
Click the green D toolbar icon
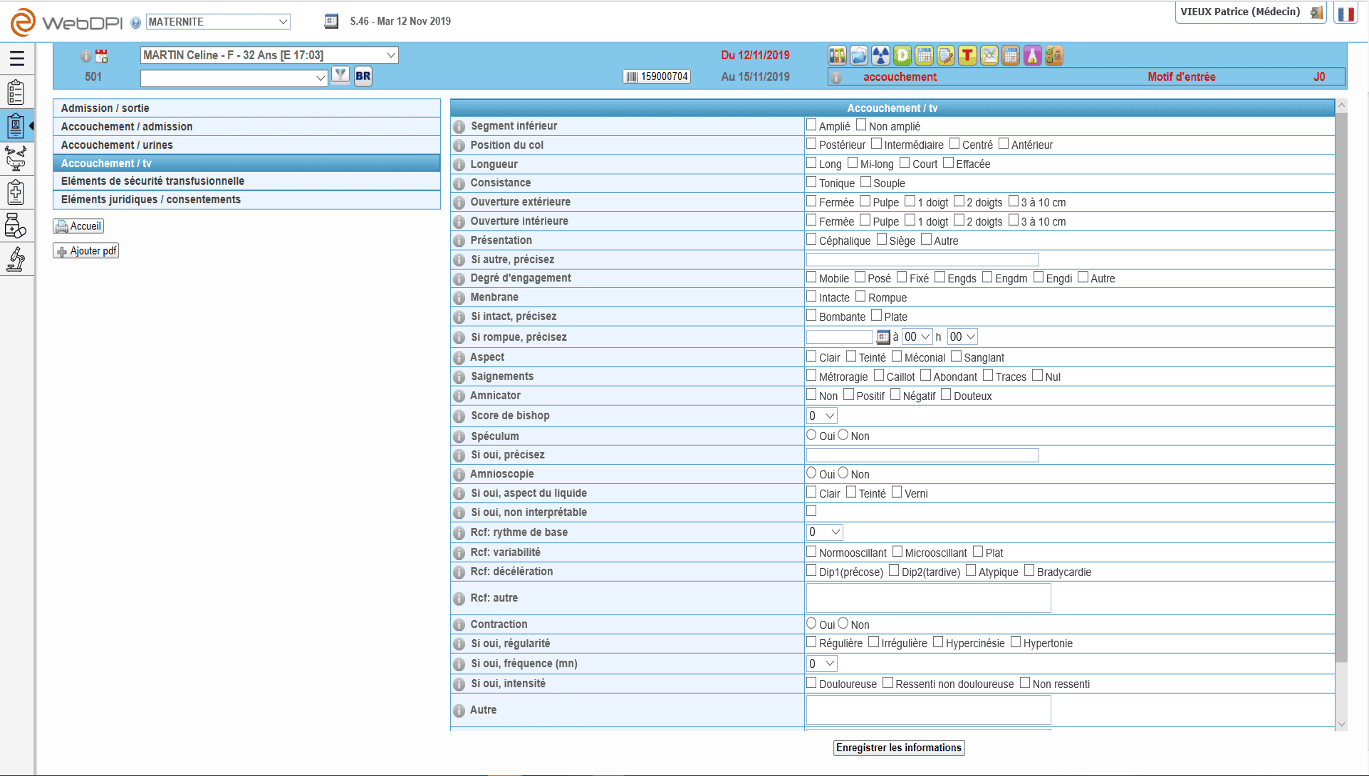902,56
